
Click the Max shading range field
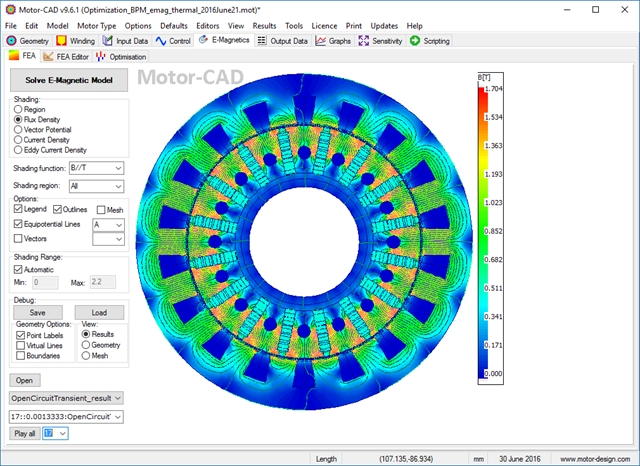tap(104, 283)
